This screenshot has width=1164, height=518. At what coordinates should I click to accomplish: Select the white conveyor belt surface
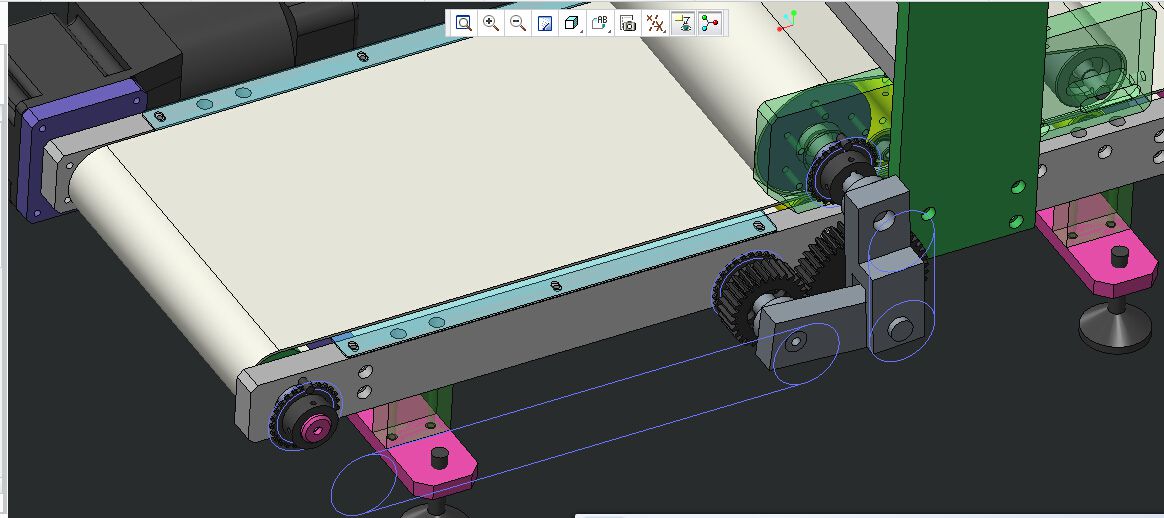click(420, 200)
